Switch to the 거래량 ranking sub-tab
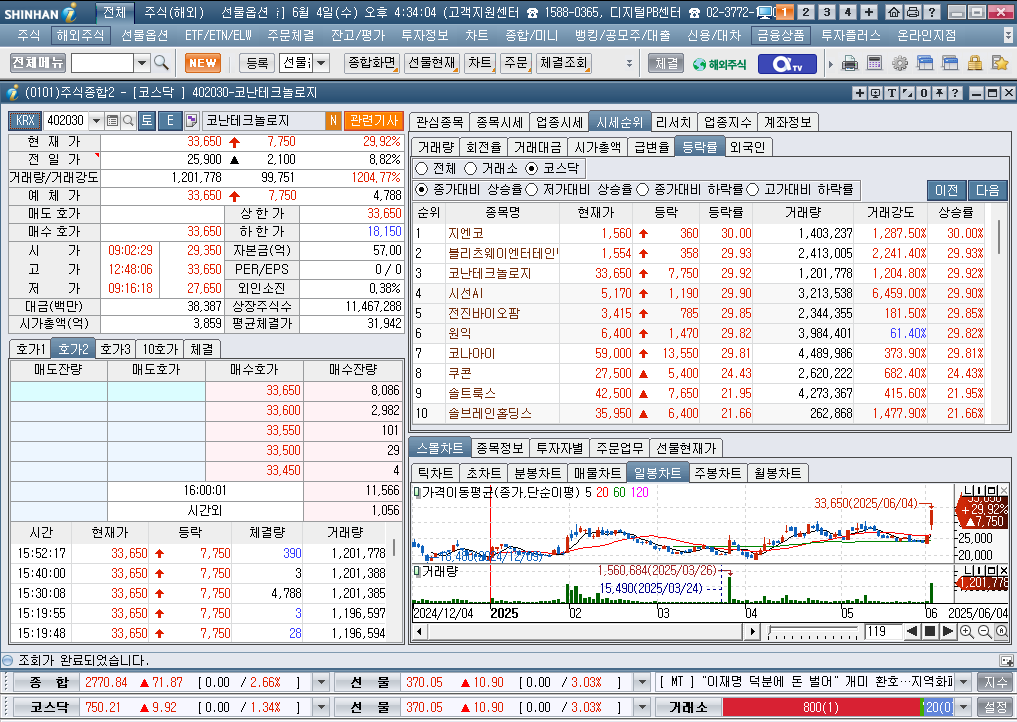The image size is (1017, 722). pos(436,147)
